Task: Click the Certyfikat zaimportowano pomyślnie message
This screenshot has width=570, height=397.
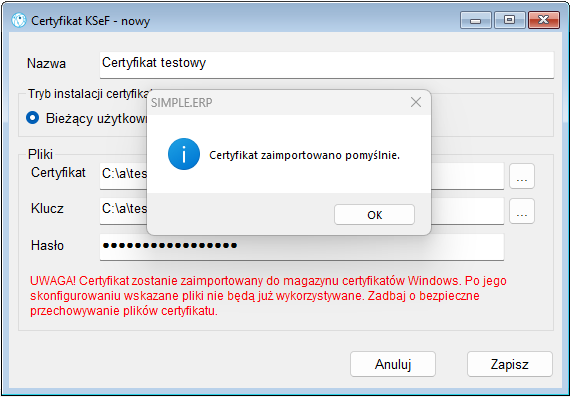Action: pos(305,156)
